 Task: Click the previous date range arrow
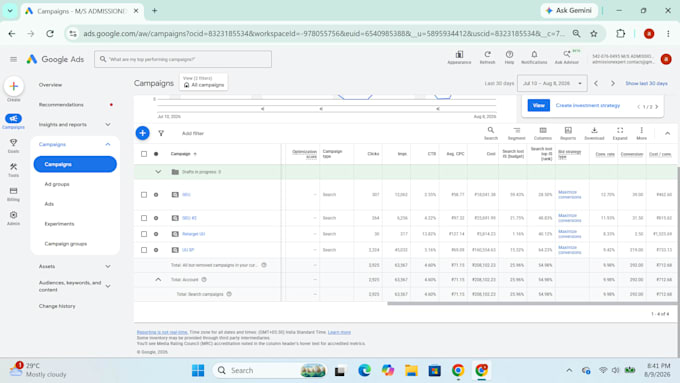click(596, 83)
